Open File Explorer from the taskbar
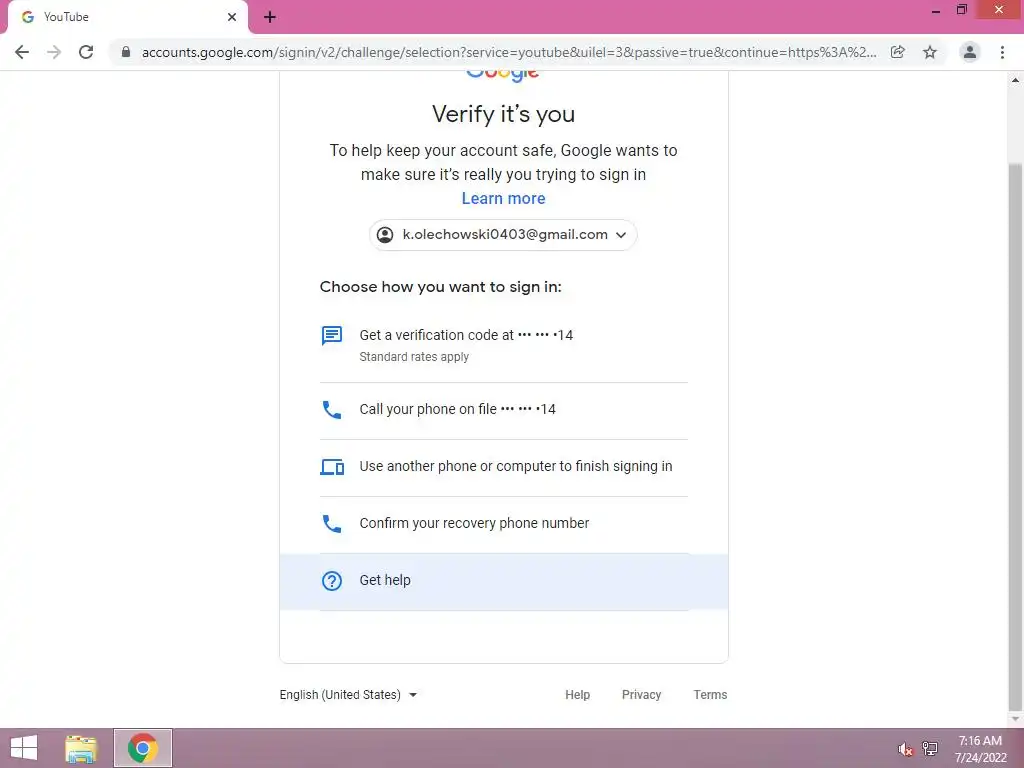The height and width of the screenshot is (768, 1024). click(81, 748)
